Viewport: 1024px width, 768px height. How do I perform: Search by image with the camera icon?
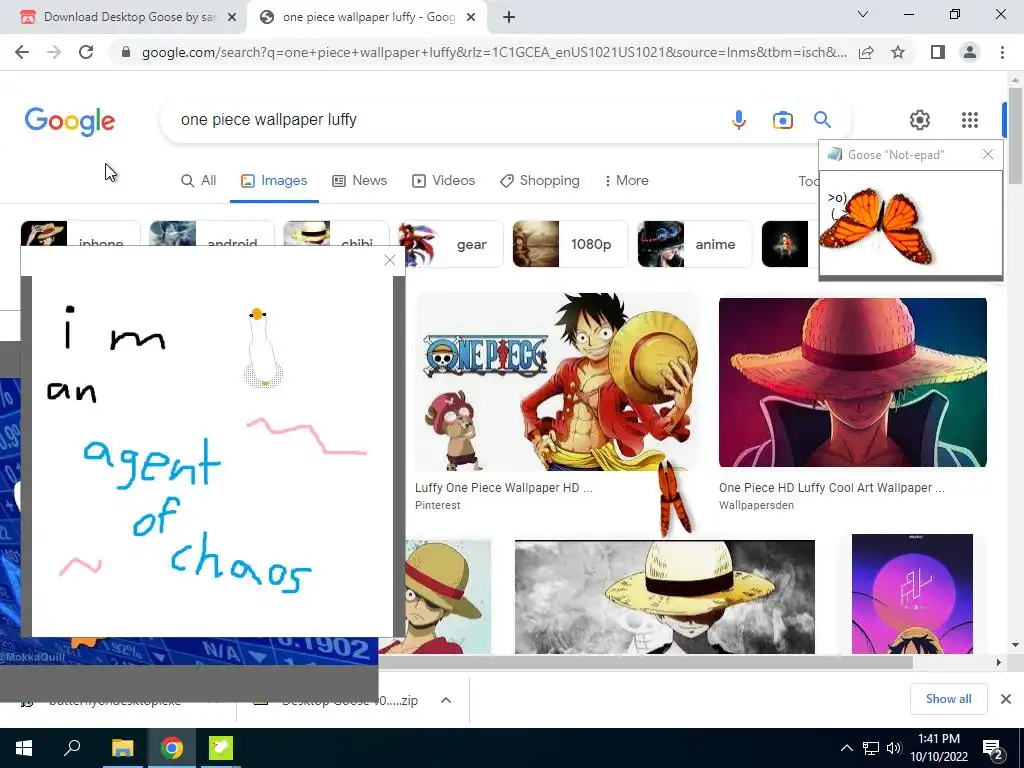[x=782, y=120]
